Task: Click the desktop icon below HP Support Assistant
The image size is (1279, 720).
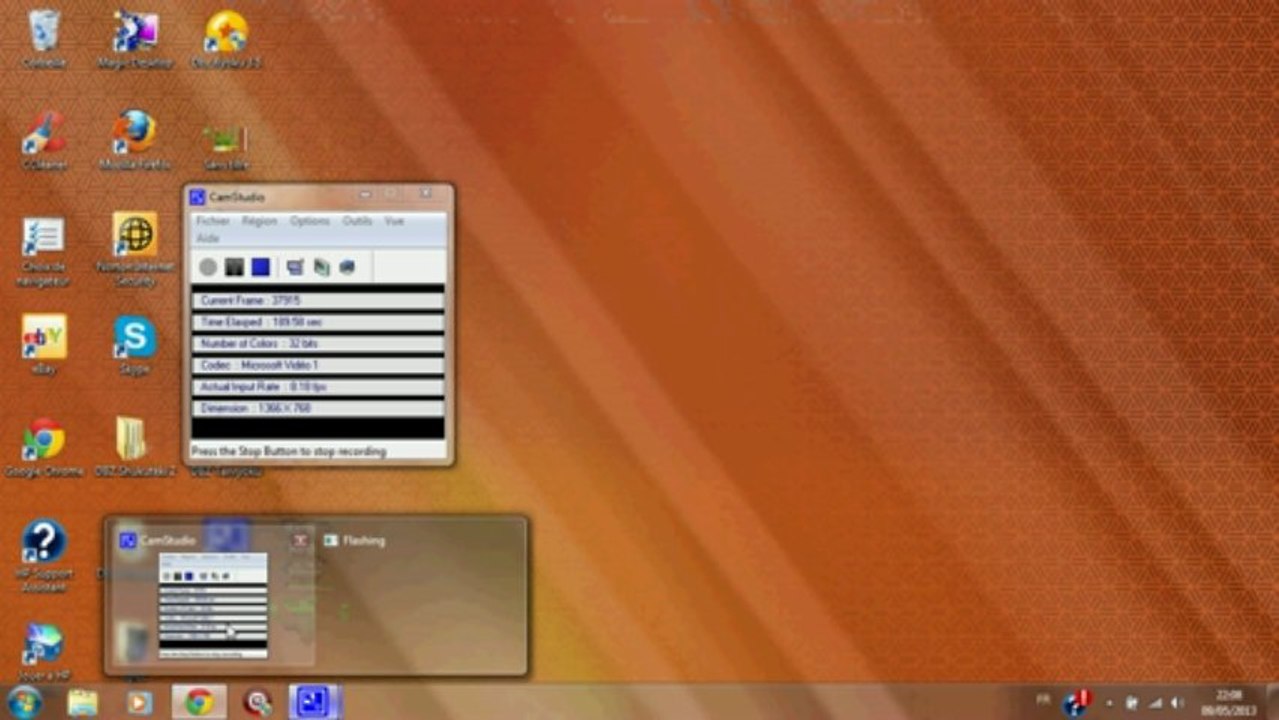Action: click(44, 650)
